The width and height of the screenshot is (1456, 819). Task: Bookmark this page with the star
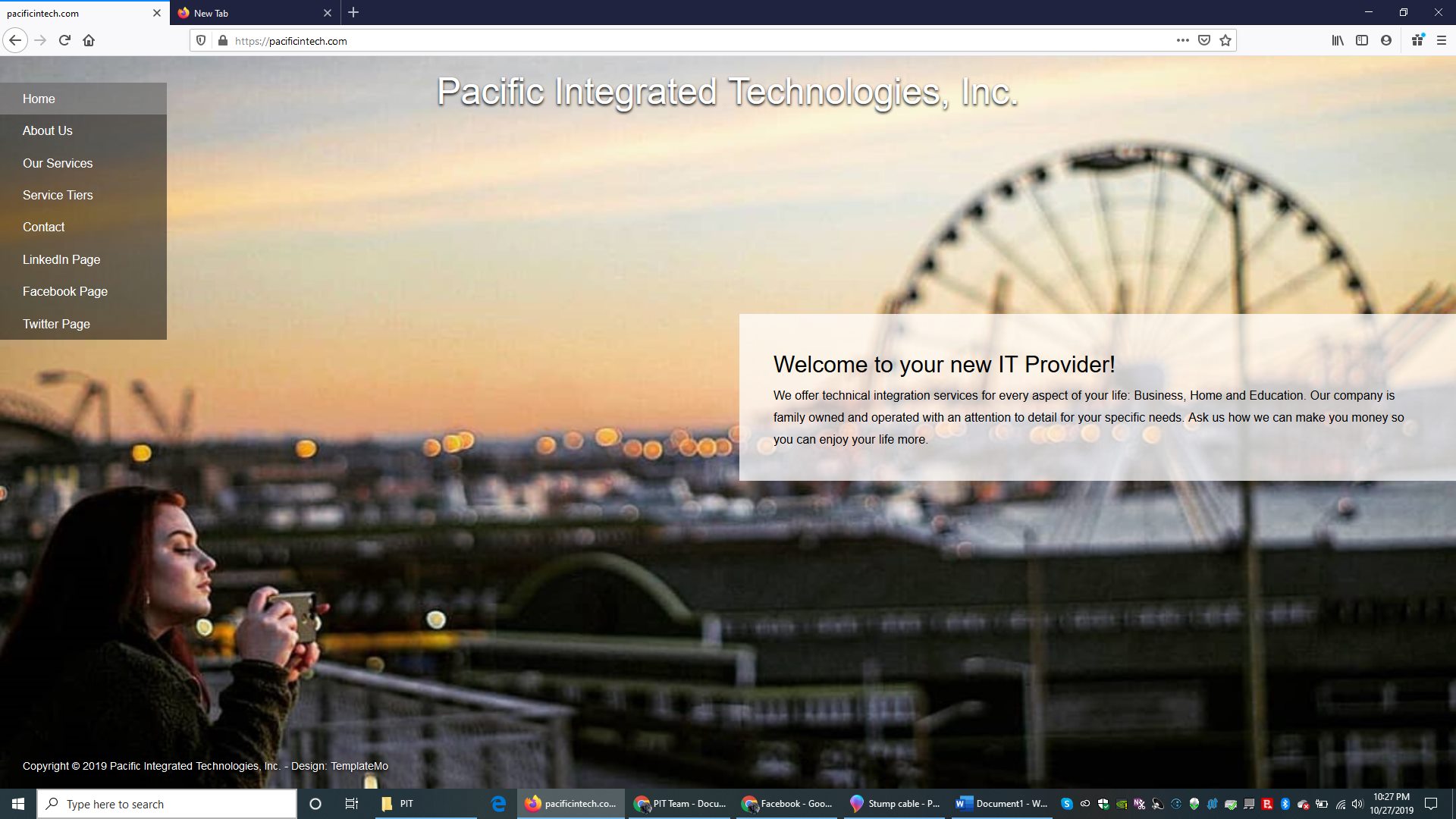point(1225,40)
